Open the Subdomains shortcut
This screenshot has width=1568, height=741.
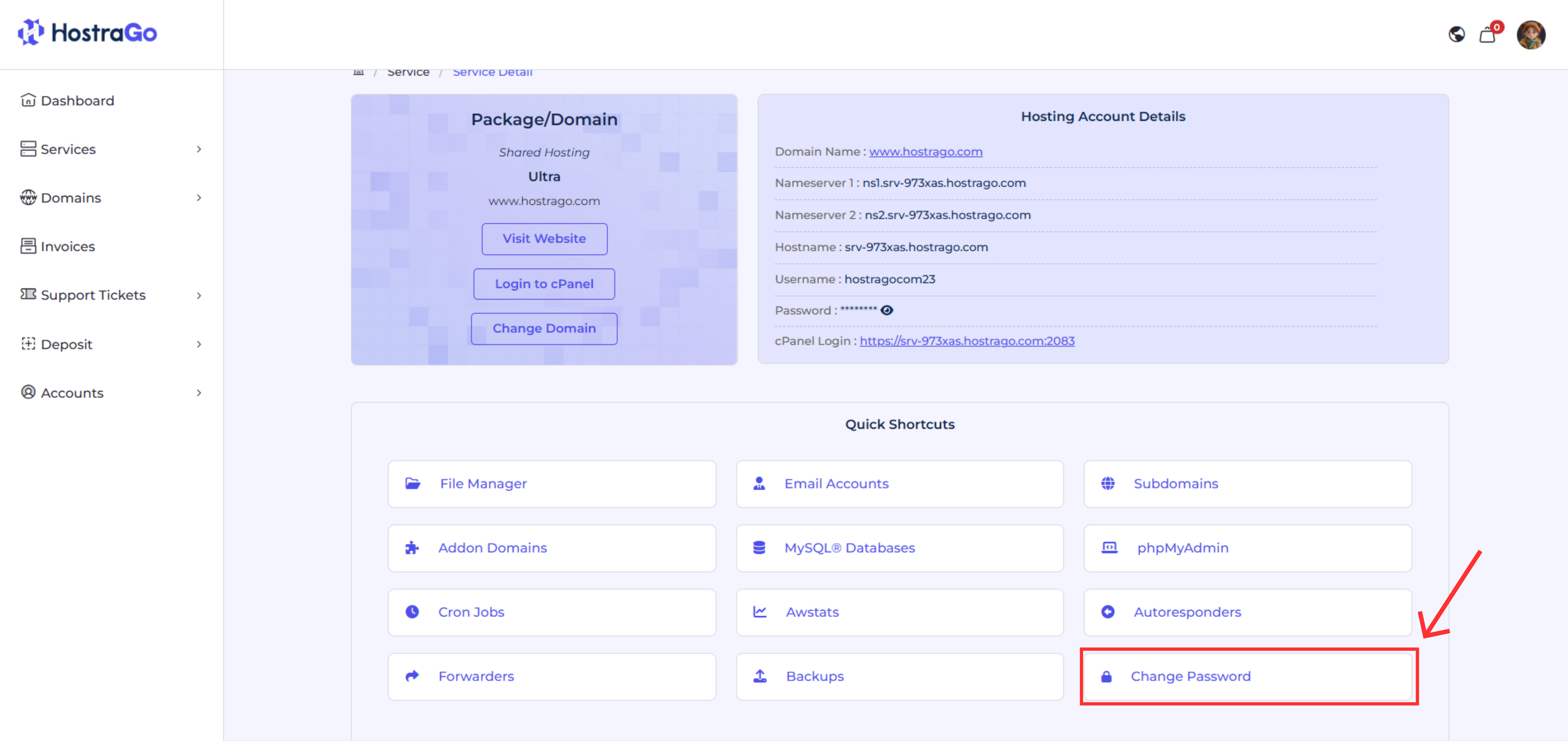[x=1247, y=484]
